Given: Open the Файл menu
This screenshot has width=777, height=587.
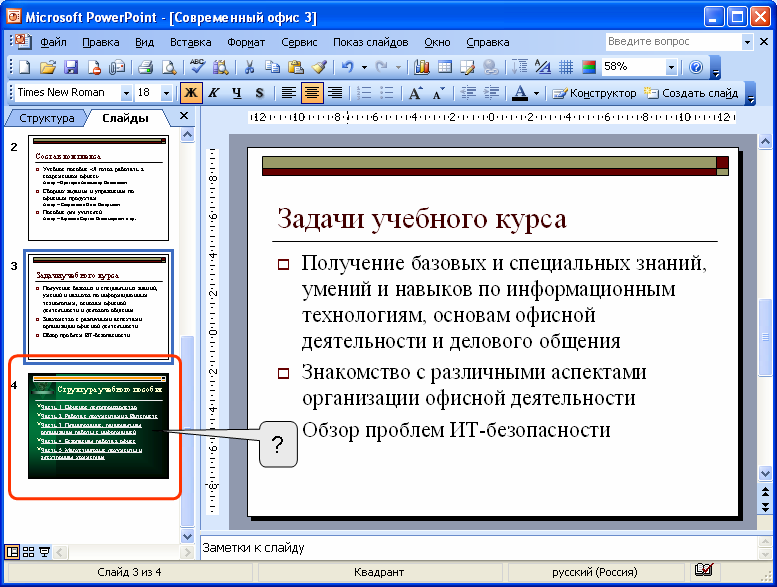Looking at the screenshot, I should click(x=53, y=42).
